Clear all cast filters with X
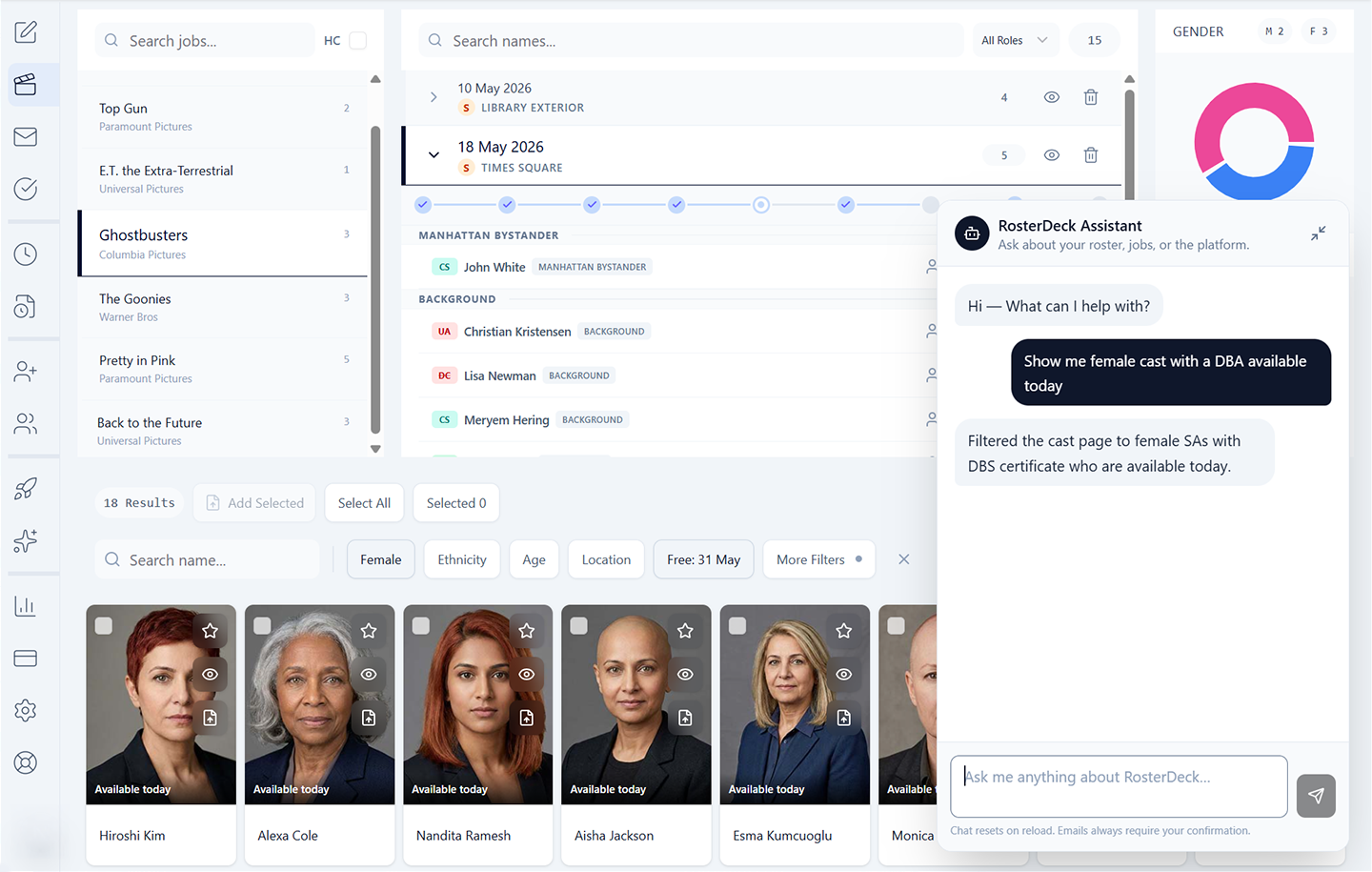Viewport: 1372px width, 872px height. click(x=904, y=559)
